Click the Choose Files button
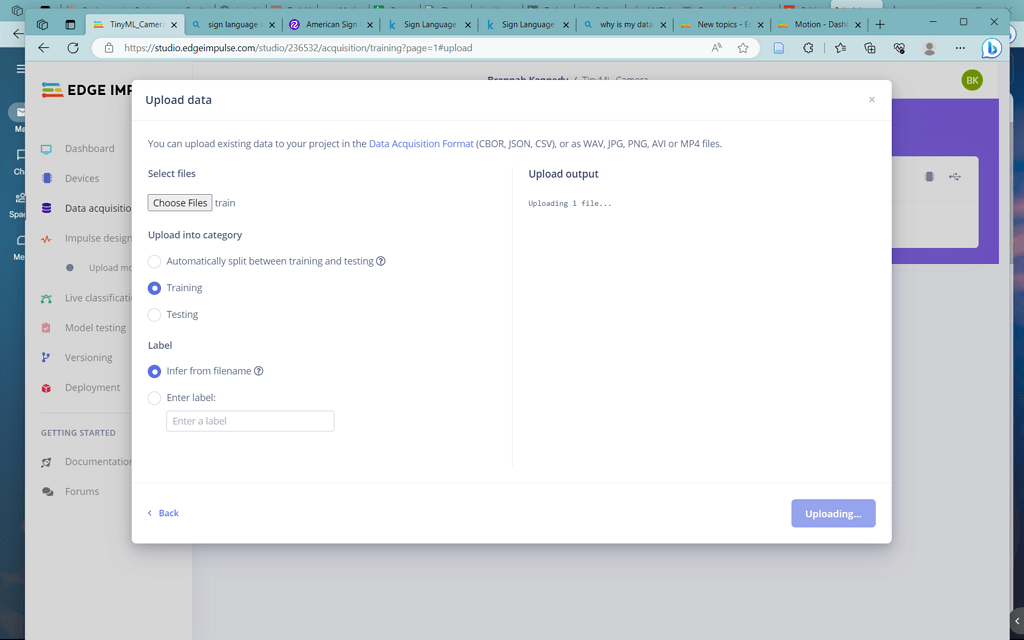Viewport: 1024px width, 640px height. [x=179, y=202]
